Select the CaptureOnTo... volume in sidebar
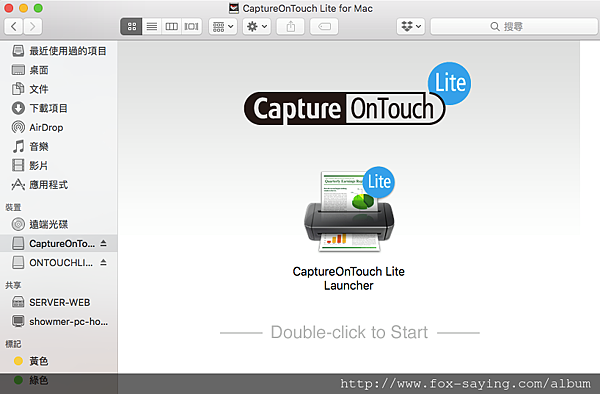 59,243
